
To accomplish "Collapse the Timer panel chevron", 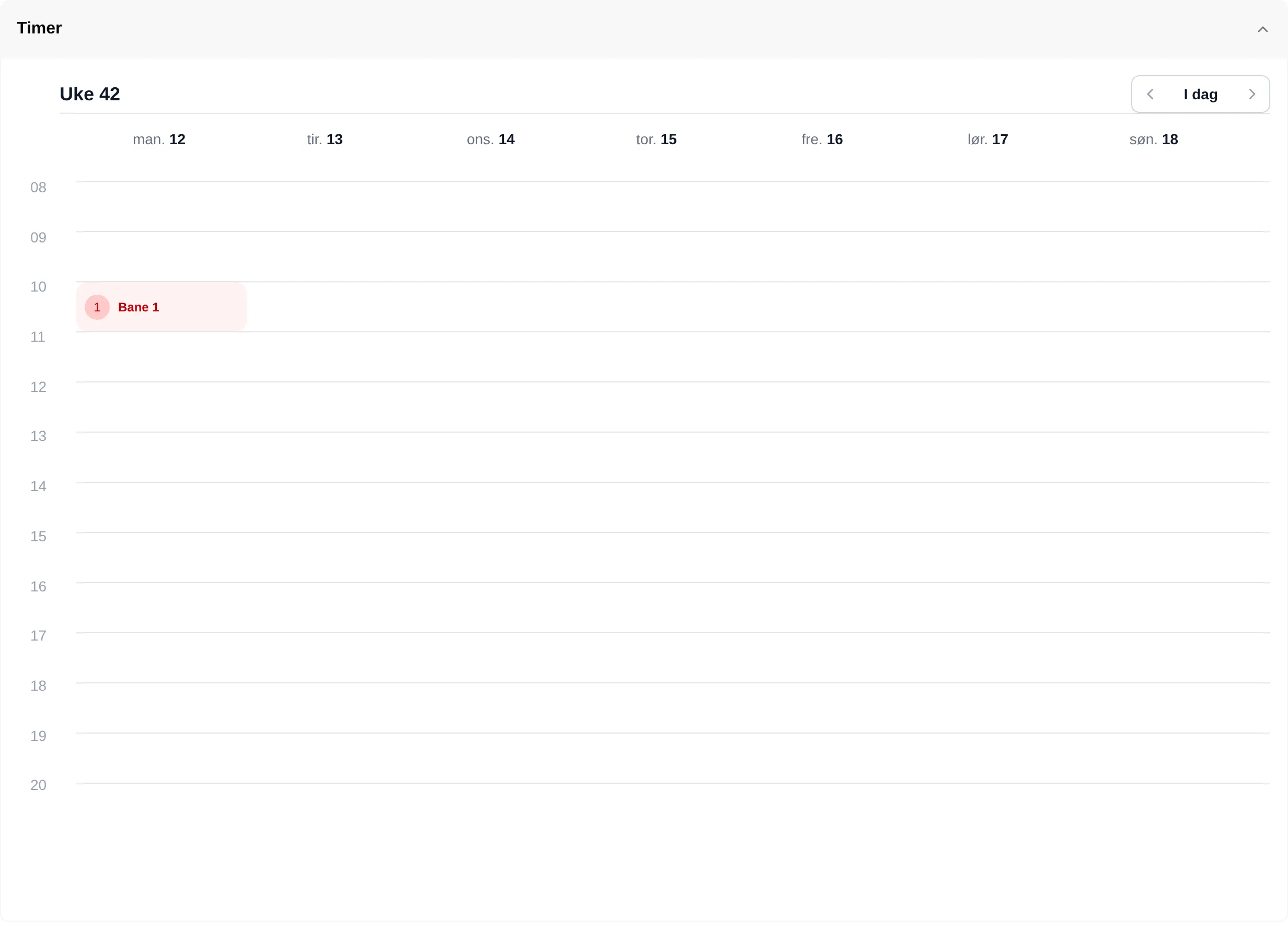I will click(1262, 30).
